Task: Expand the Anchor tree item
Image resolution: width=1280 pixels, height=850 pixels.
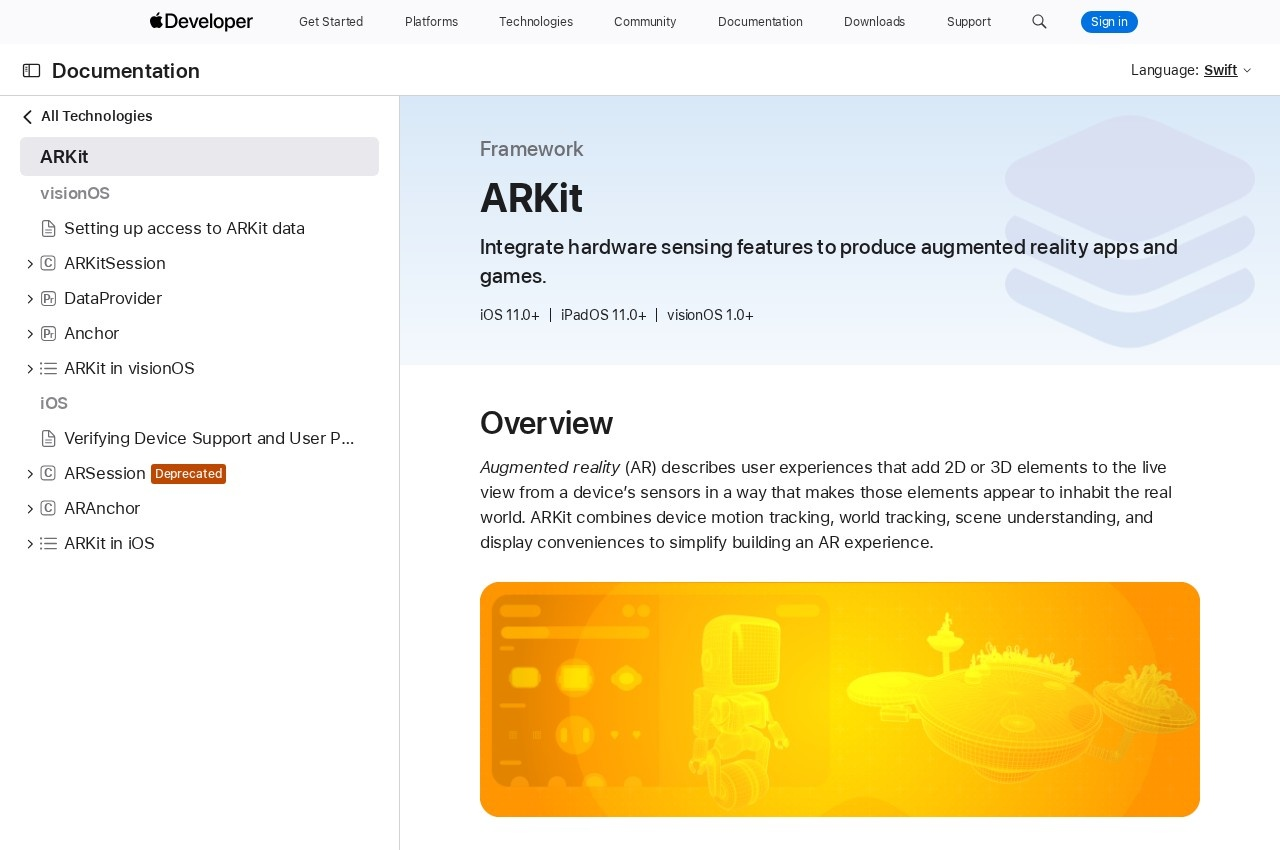Action: tap(29, 333)
